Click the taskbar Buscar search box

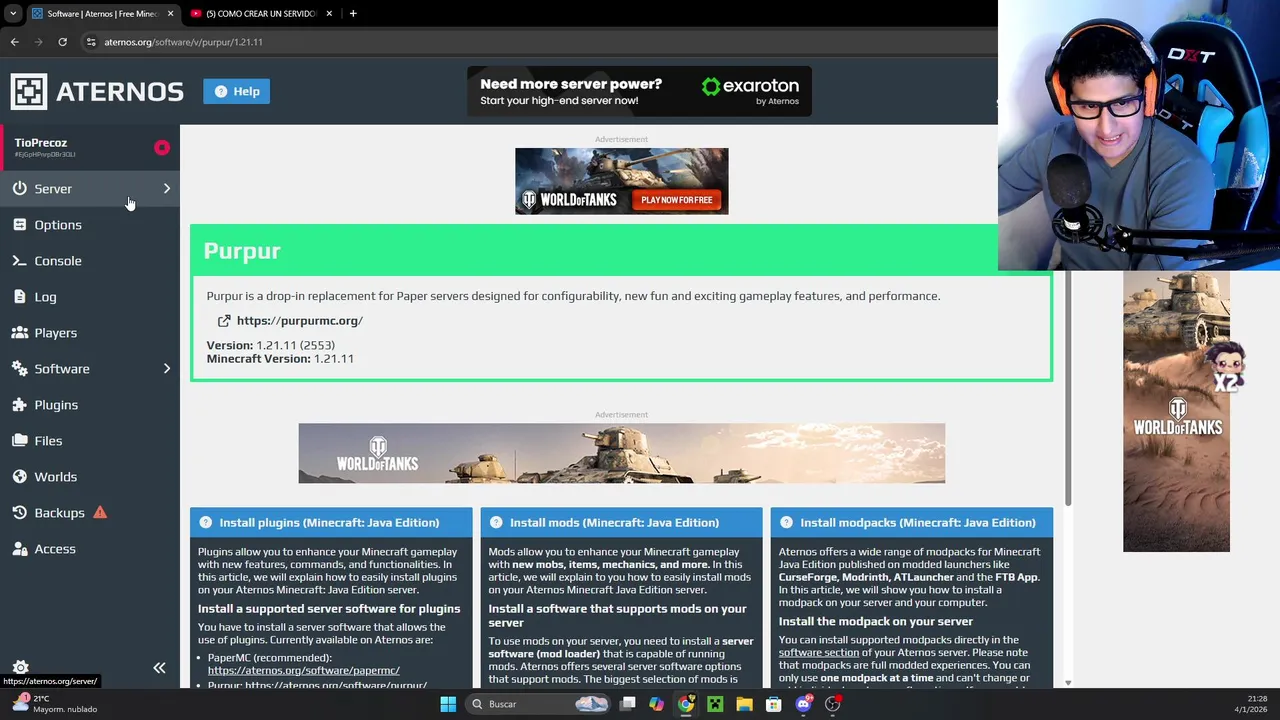coord(540,704)
